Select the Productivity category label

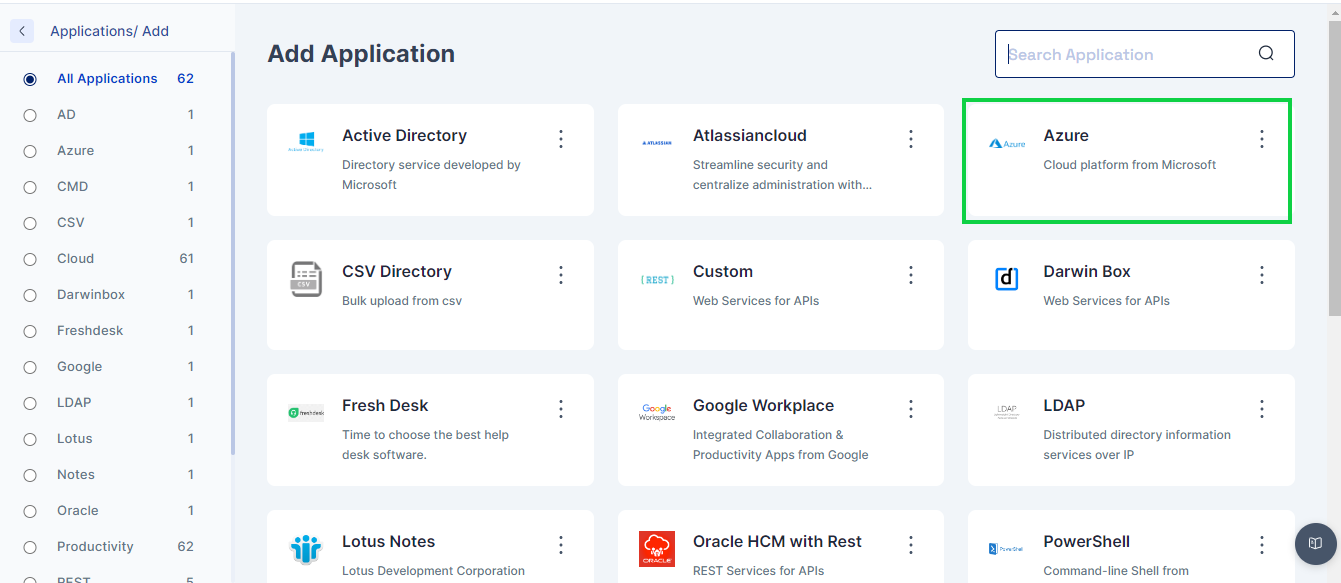(x=95, y=547)
